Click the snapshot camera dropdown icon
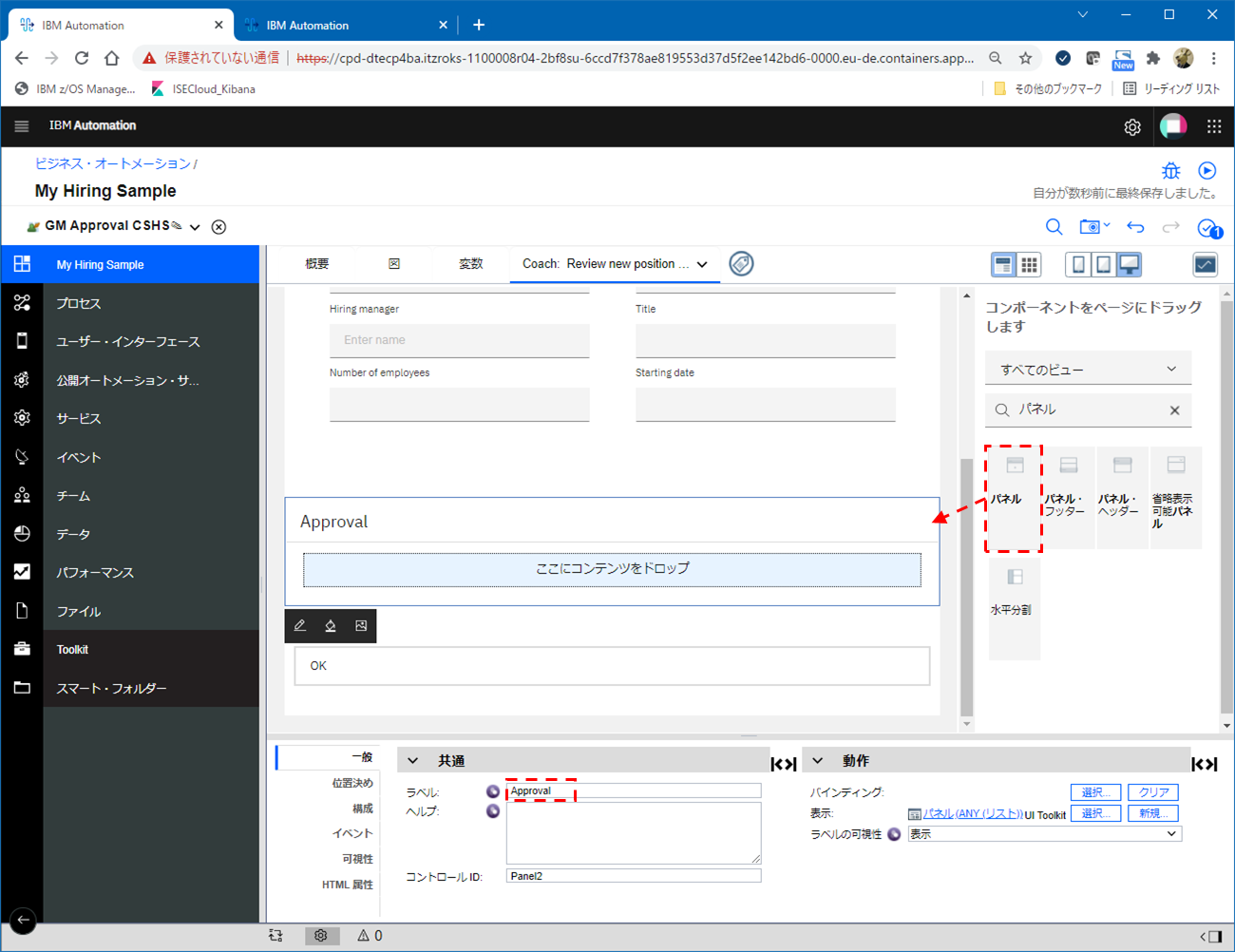1235x952 pixels. point(1094,227)
